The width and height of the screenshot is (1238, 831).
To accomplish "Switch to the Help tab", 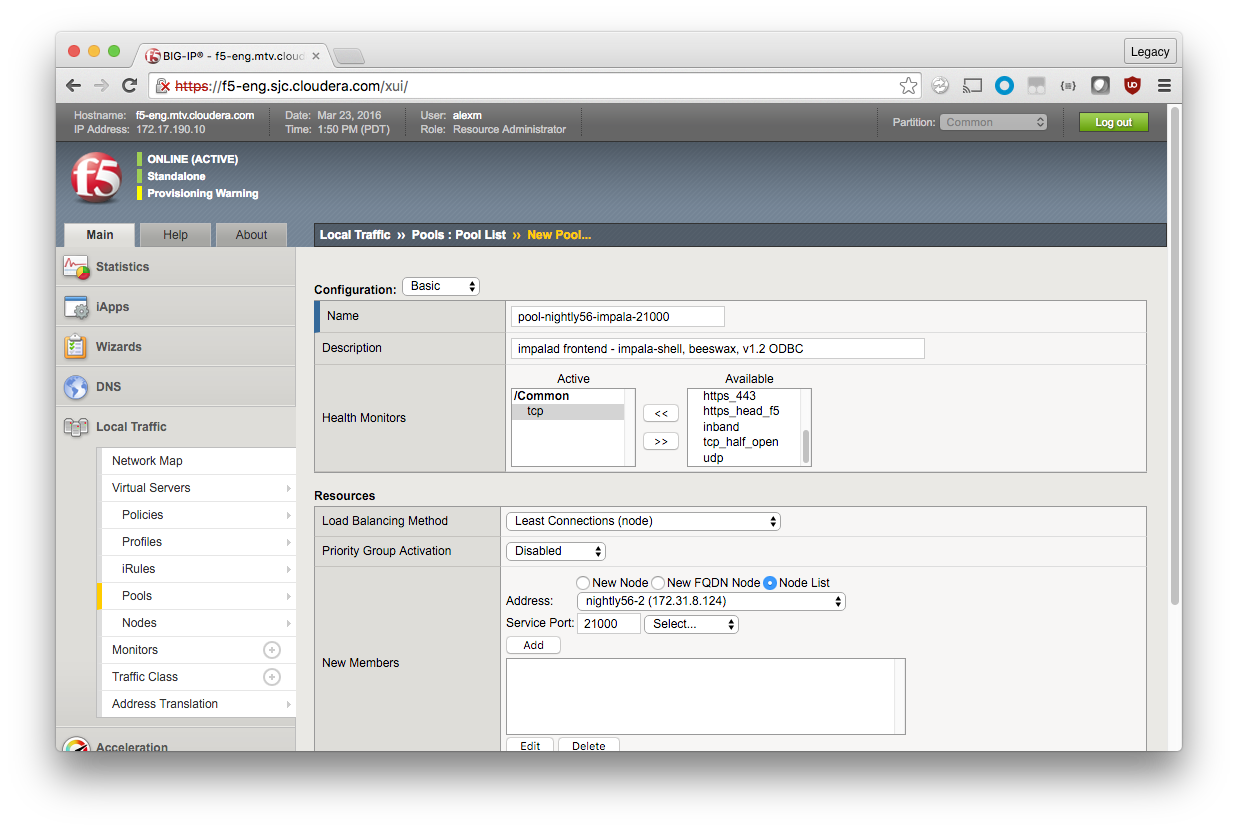I will [175, 235].
